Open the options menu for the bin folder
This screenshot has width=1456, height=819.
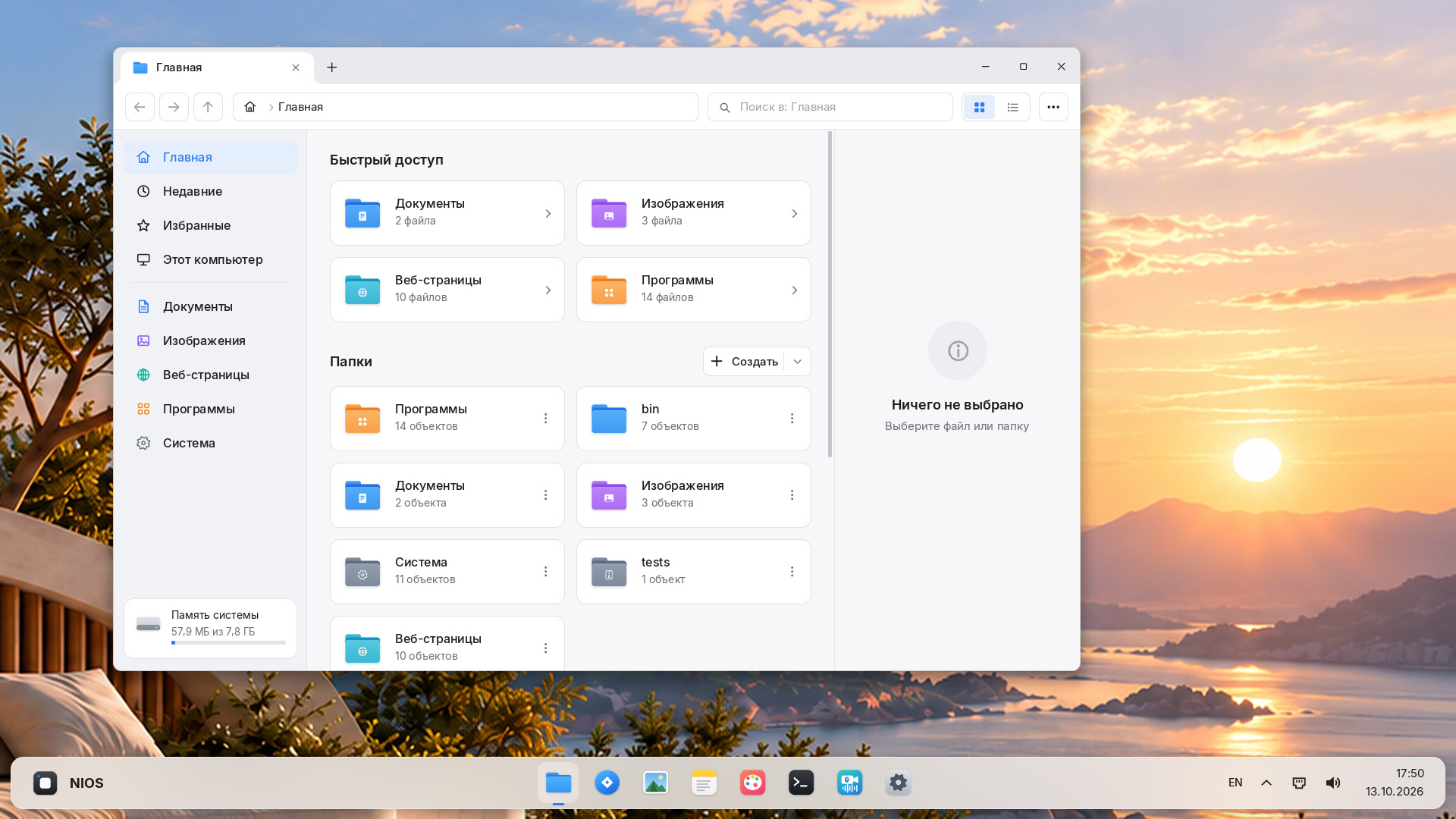792,419
